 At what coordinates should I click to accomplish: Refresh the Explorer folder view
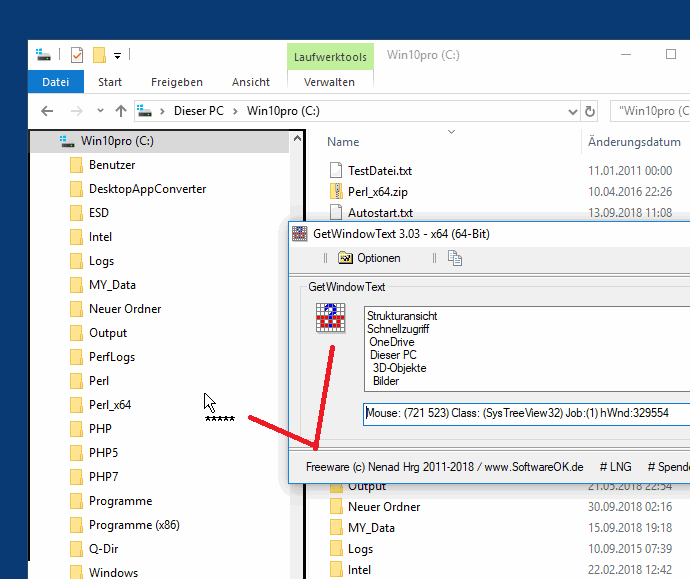pos(590,111)
